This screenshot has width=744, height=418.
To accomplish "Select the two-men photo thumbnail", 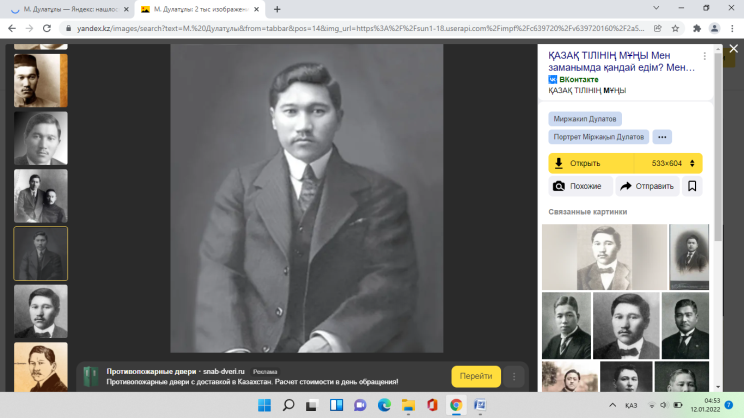I will (41, 196).
